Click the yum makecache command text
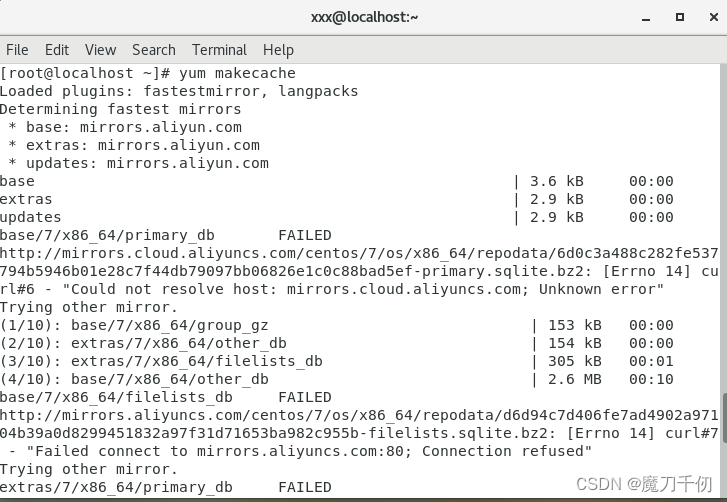 pos(237,73)
